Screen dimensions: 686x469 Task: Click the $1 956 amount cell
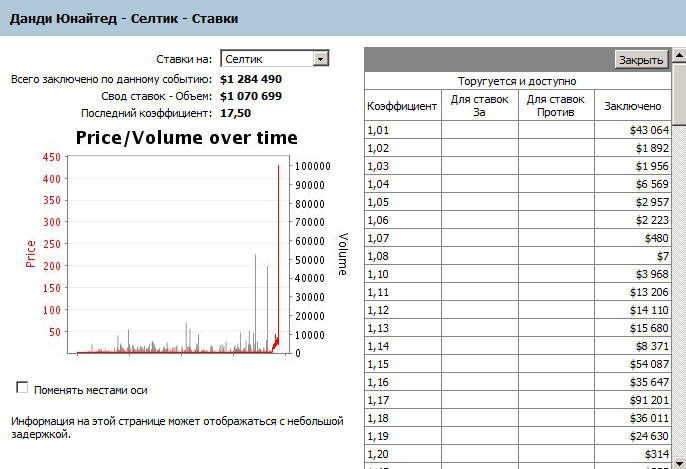(633, 166)
